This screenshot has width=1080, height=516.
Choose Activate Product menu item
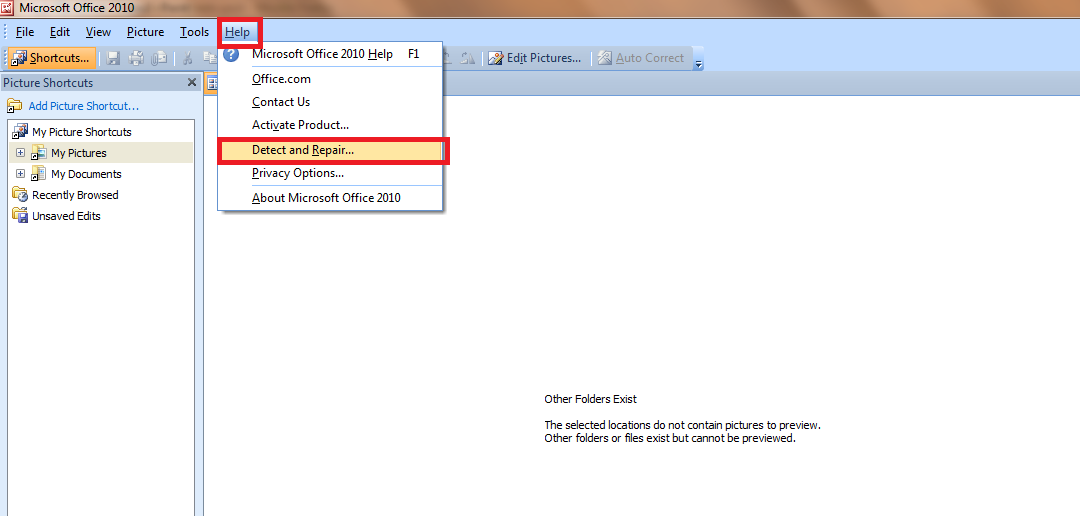(x=330, y=125)
